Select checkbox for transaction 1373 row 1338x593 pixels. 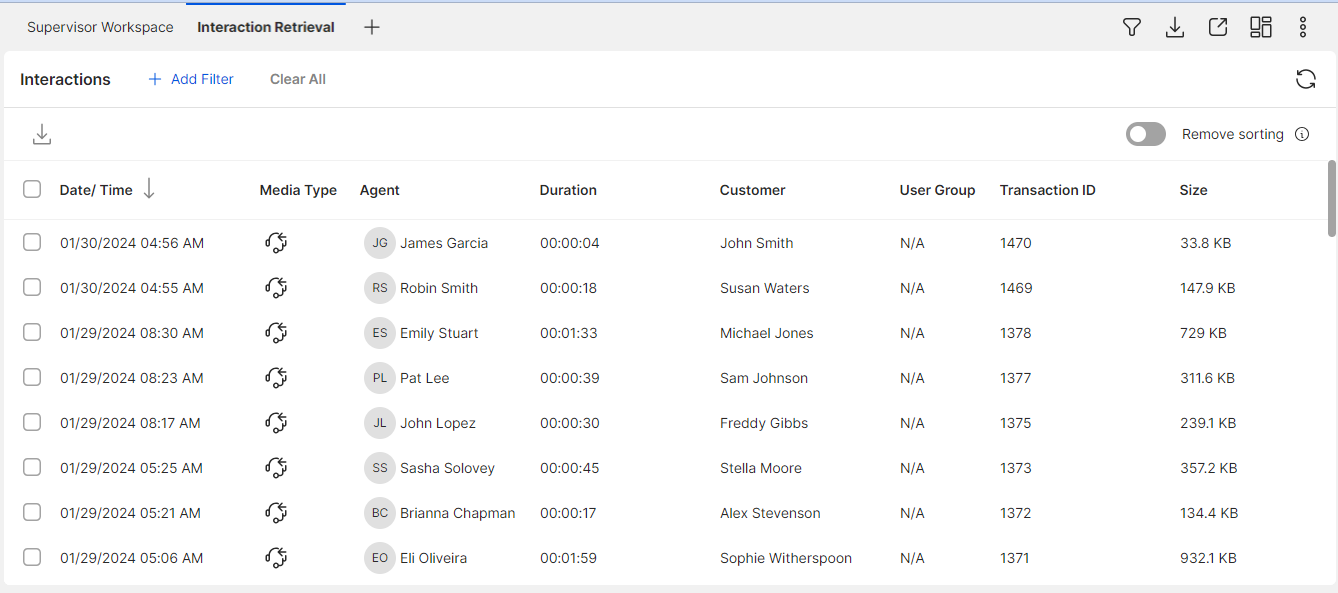[x=32, y=467]
